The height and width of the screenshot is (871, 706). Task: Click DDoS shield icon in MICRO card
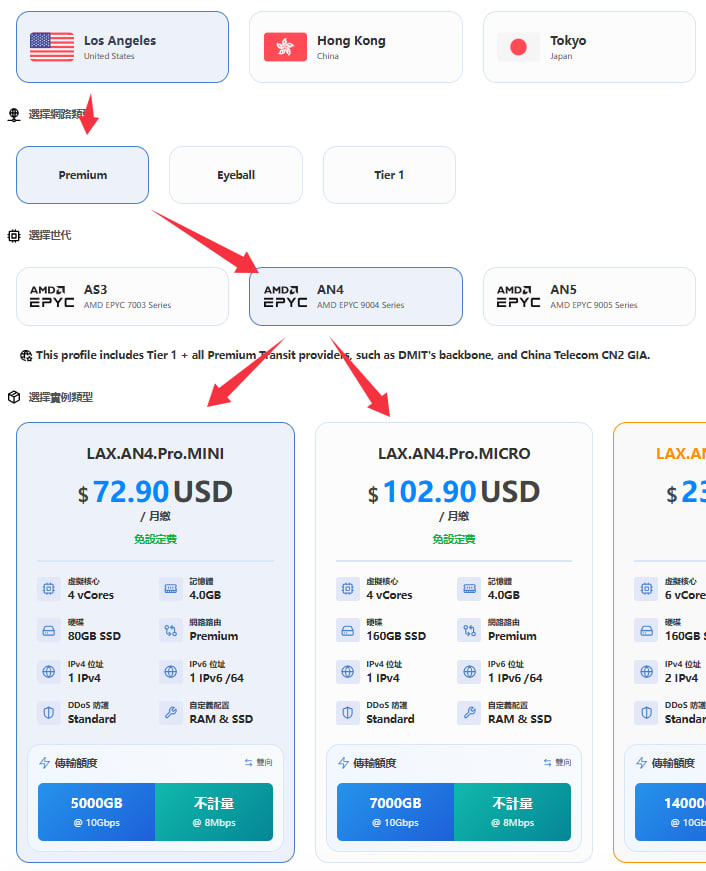pos(348,713)
